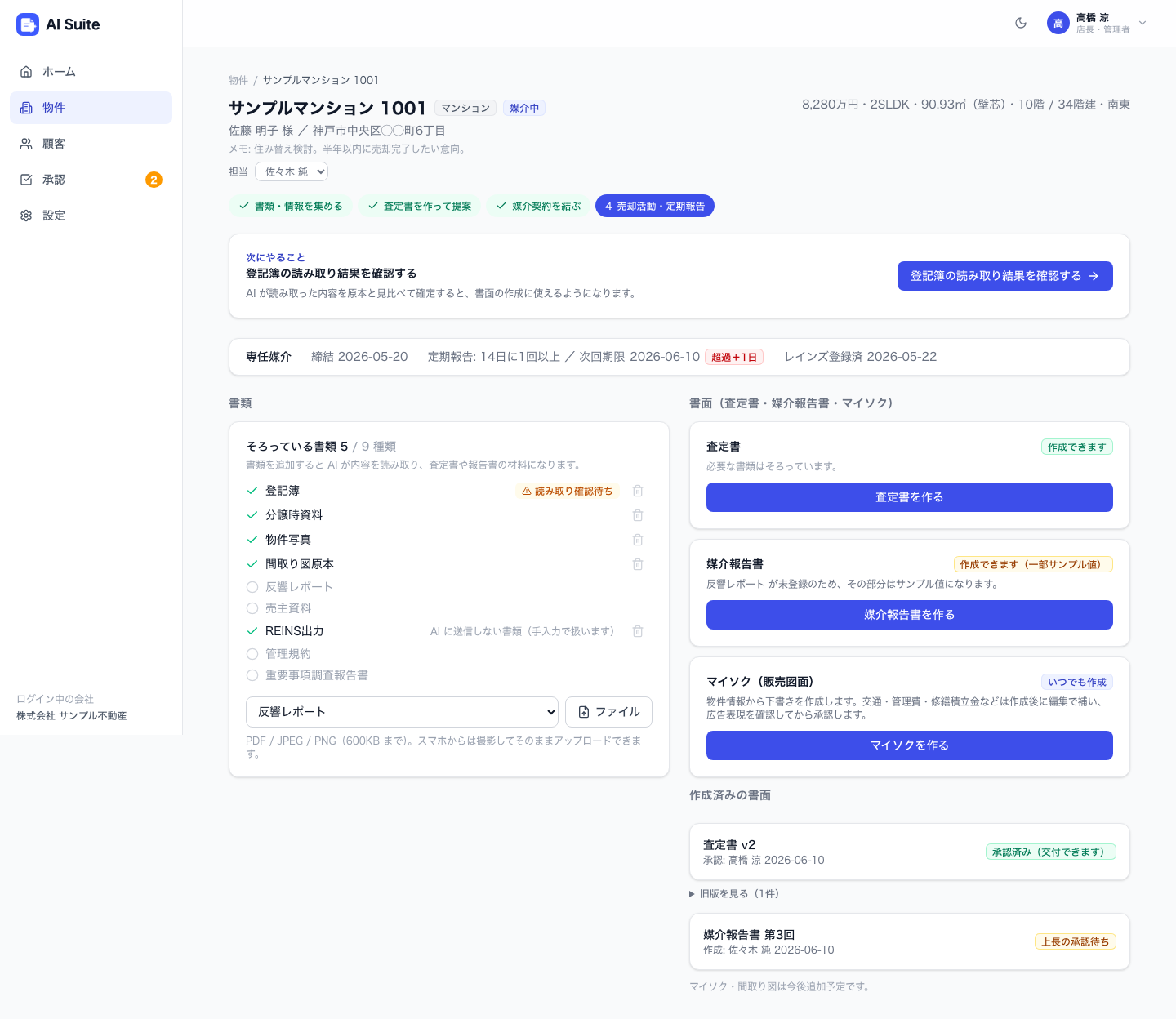Click the 分譲時資料 checkmark icon
Screen dimensions: 1176x1019
pyautogui.click(x=252, y=515)
